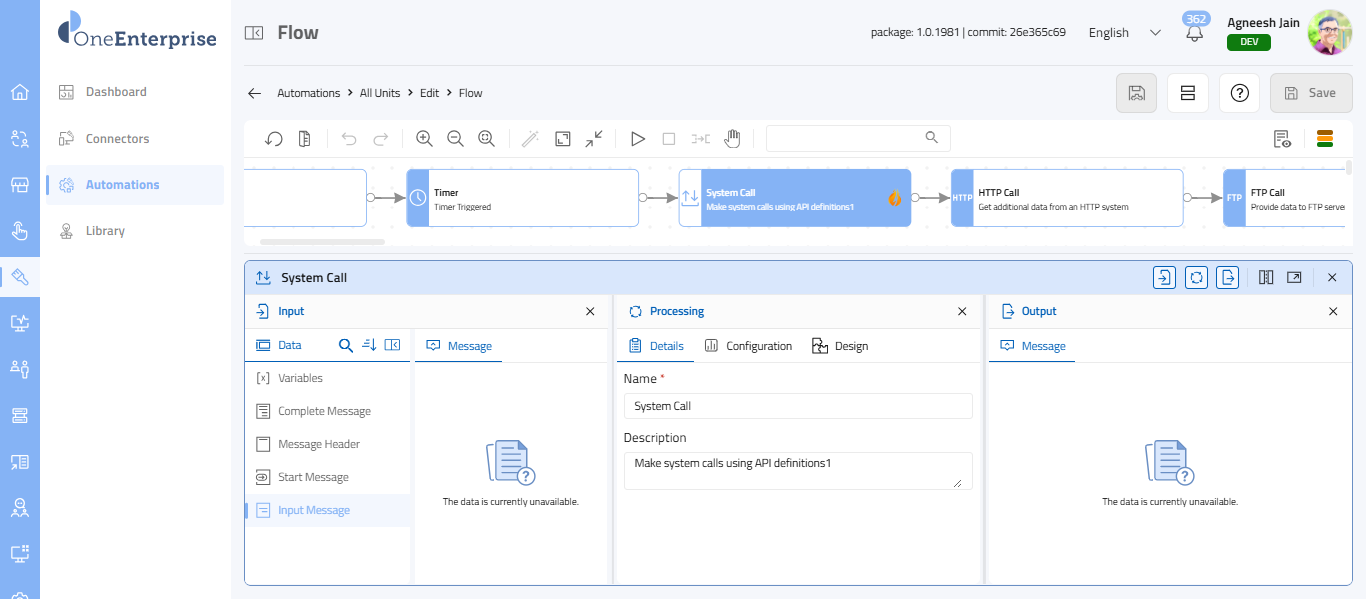
Task: Click the help question mark icon
Action: 1239,93
